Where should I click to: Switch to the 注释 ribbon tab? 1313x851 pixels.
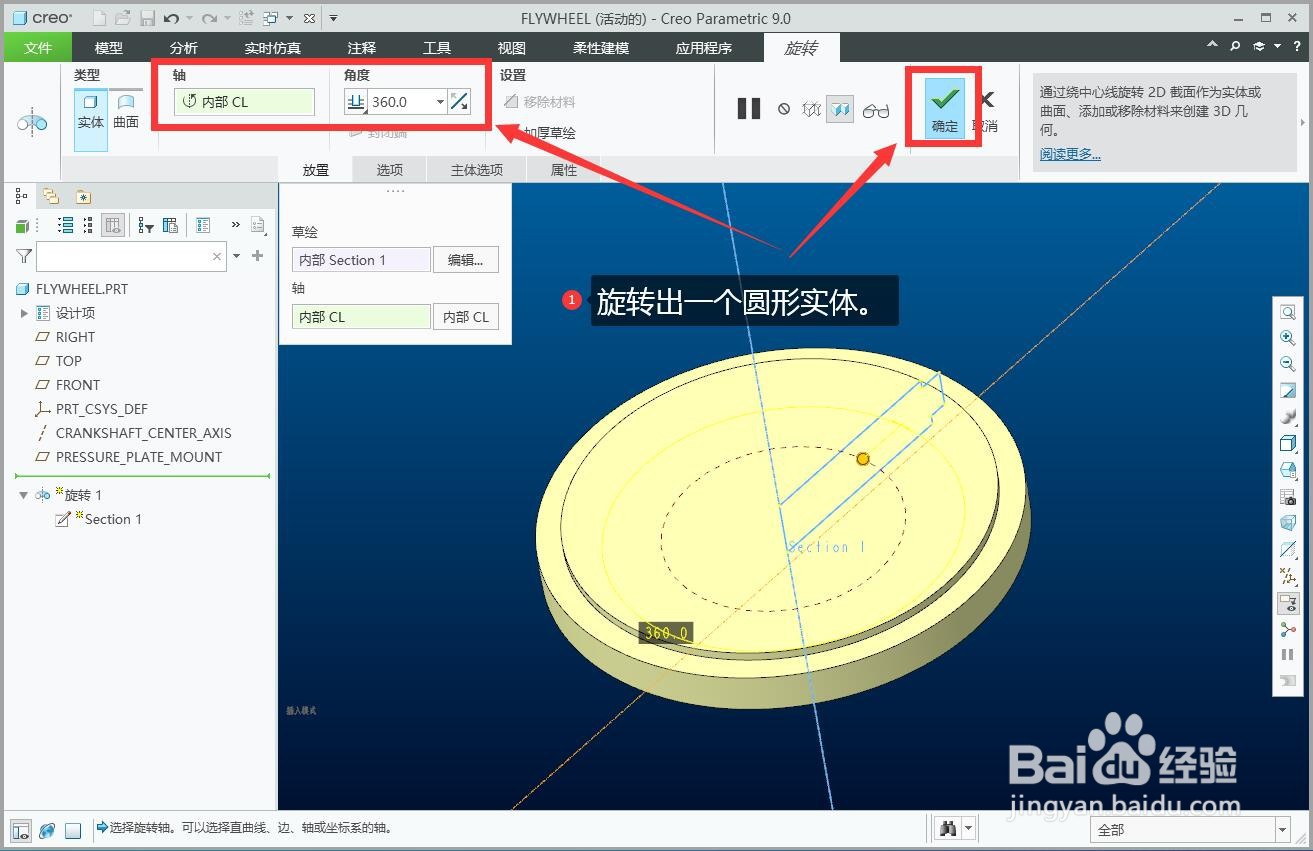(362, 47)
